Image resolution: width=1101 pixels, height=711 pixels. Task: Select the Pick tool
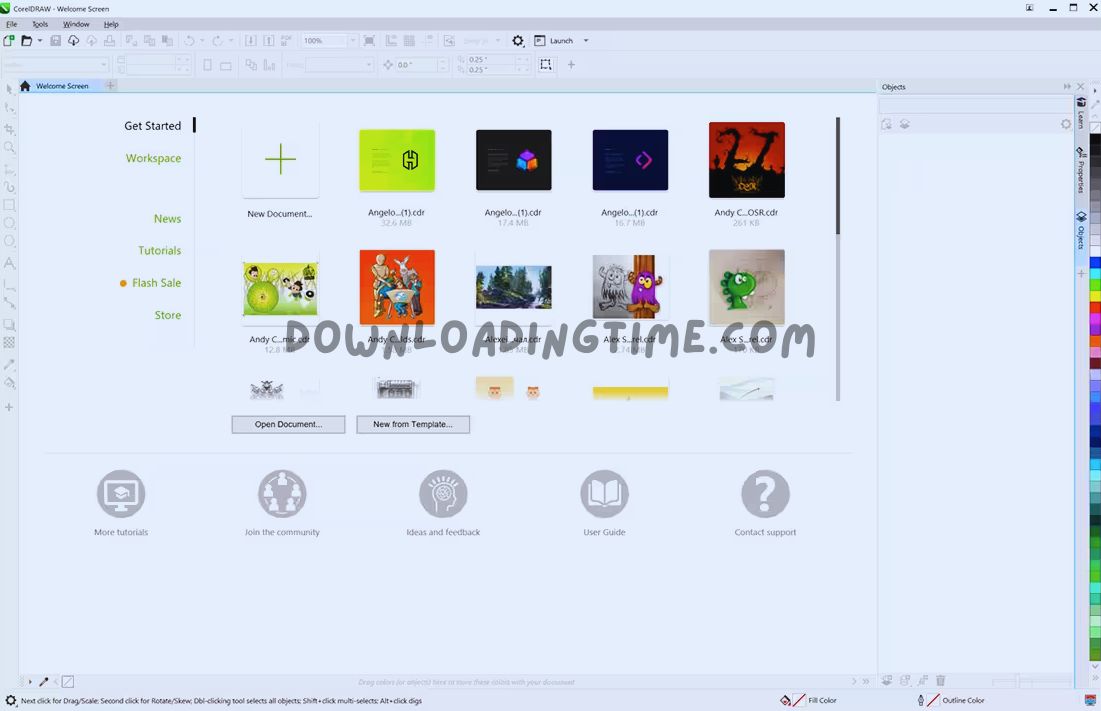click(x=10, y=88)
